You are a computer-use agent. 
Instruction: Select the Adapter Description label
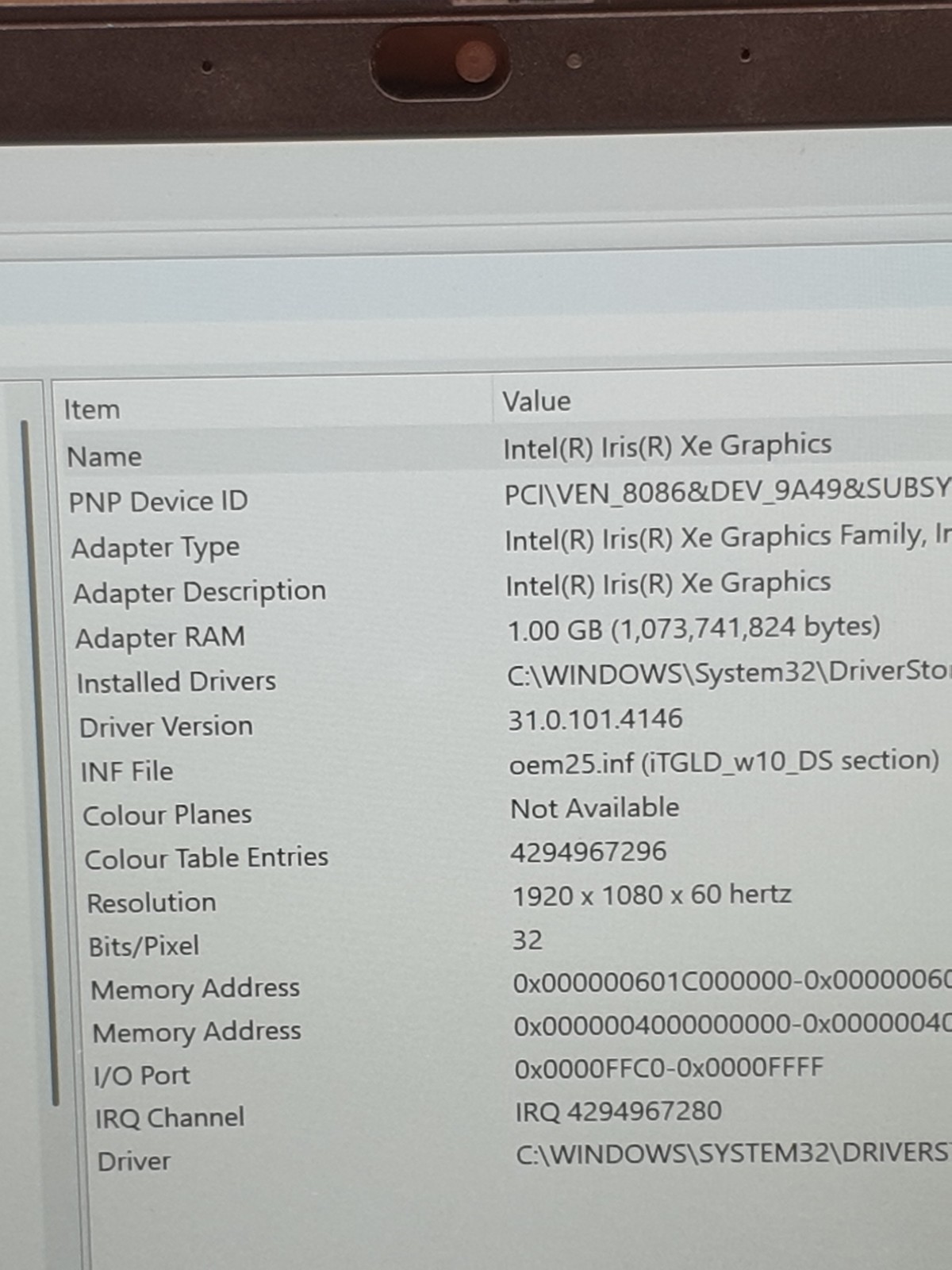pos(199,592)
